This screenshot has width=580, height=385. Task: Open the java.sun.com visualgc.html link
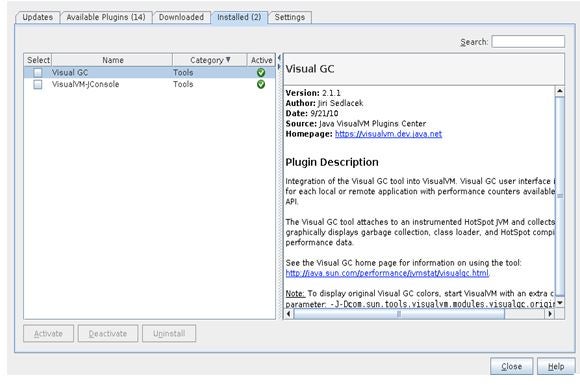(387, 273)
